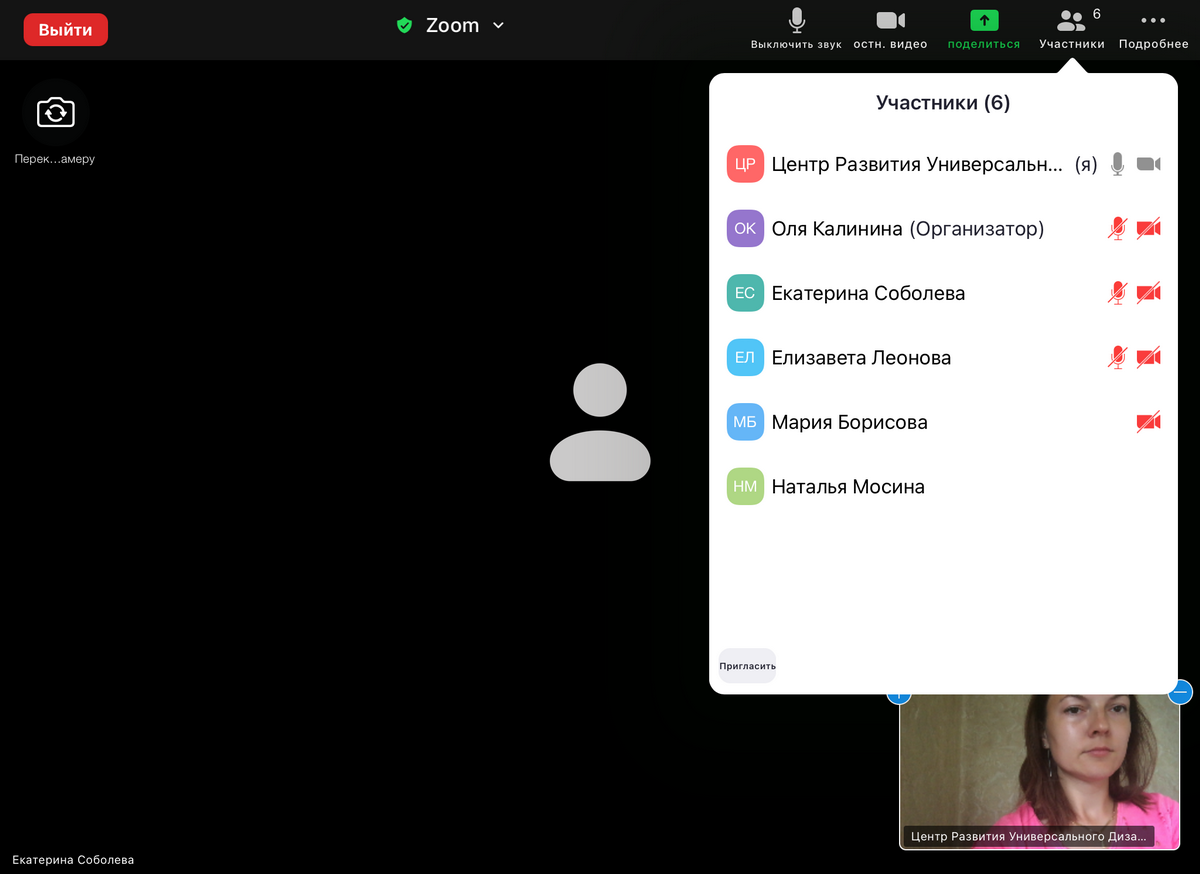Click Елизавета Леонова's disabled camera icon
1200x874 pixels.
pos(1148,358)
